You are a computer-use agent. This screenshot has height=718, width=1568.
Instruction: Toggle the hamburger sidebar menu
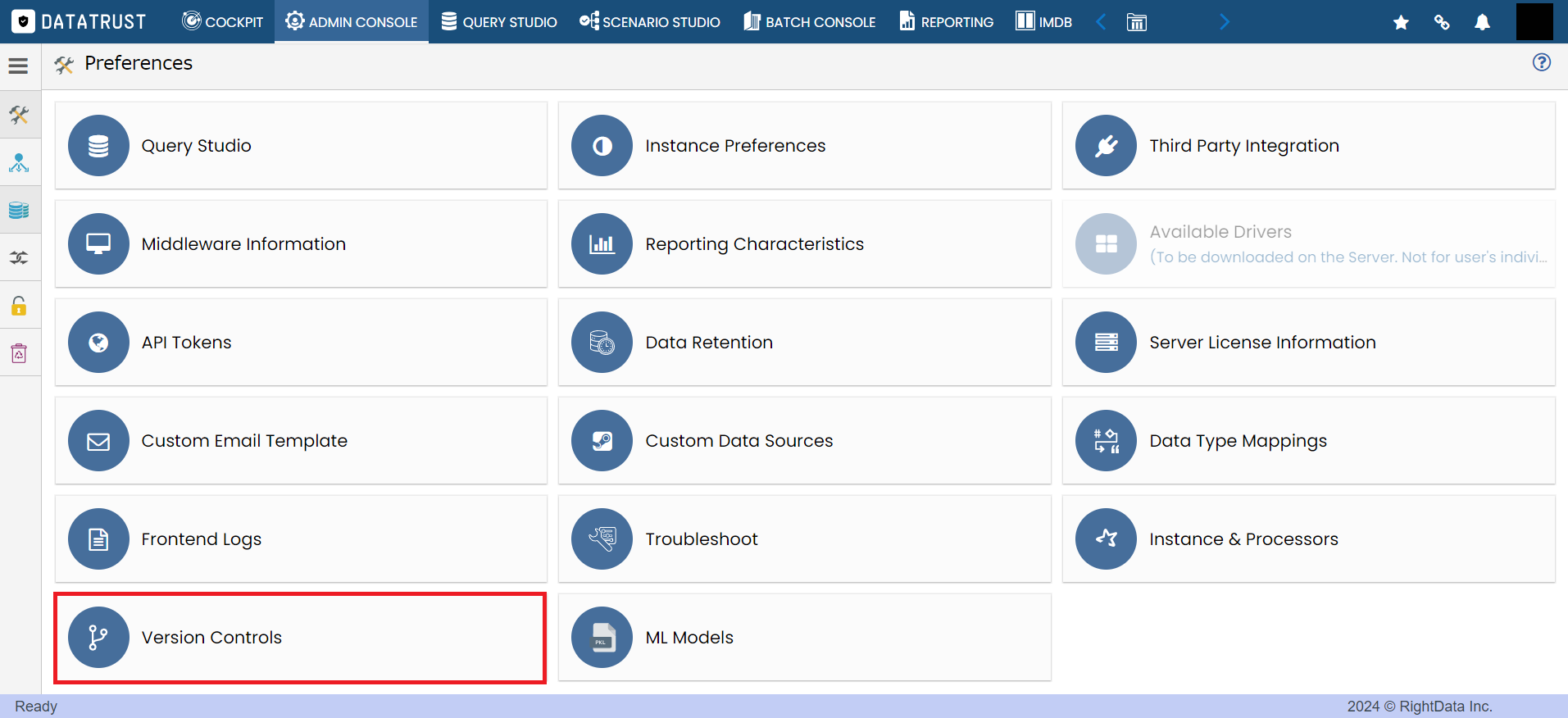(x=18, y=66)
